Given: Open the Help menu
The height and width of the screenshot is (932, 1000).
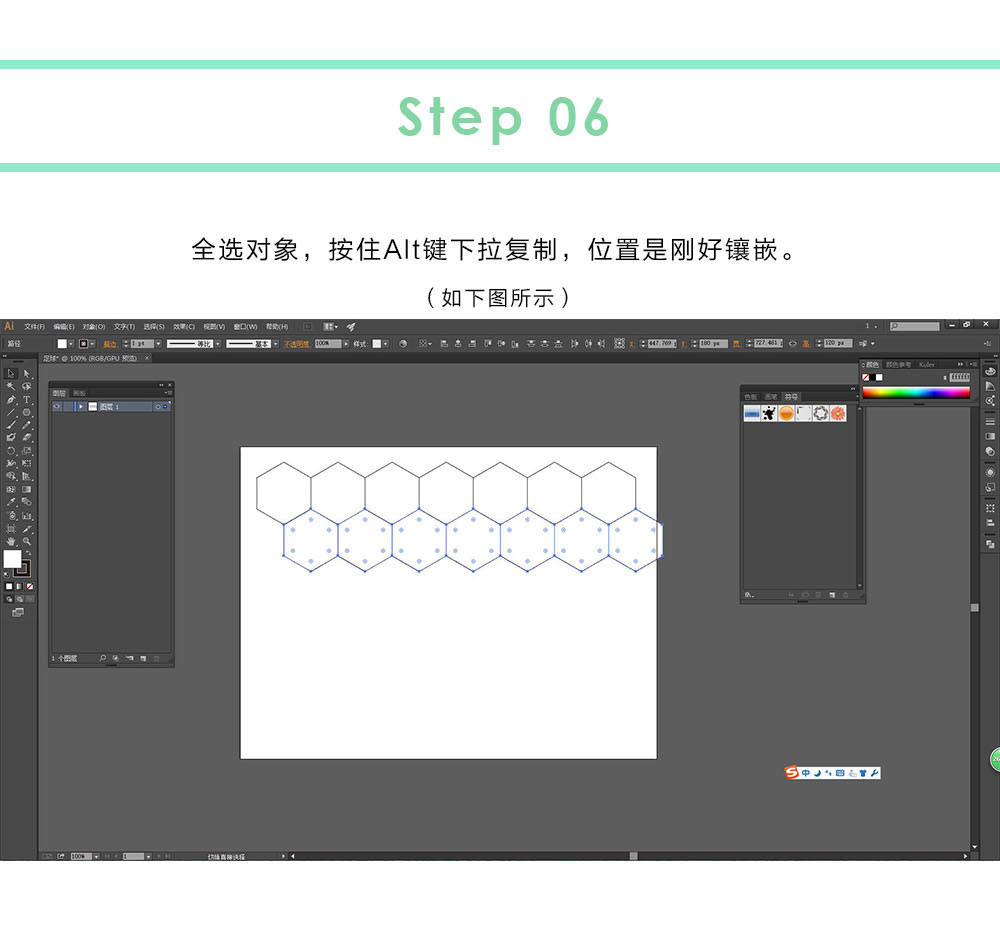Looking at the screenshot, I should point(277,327).
